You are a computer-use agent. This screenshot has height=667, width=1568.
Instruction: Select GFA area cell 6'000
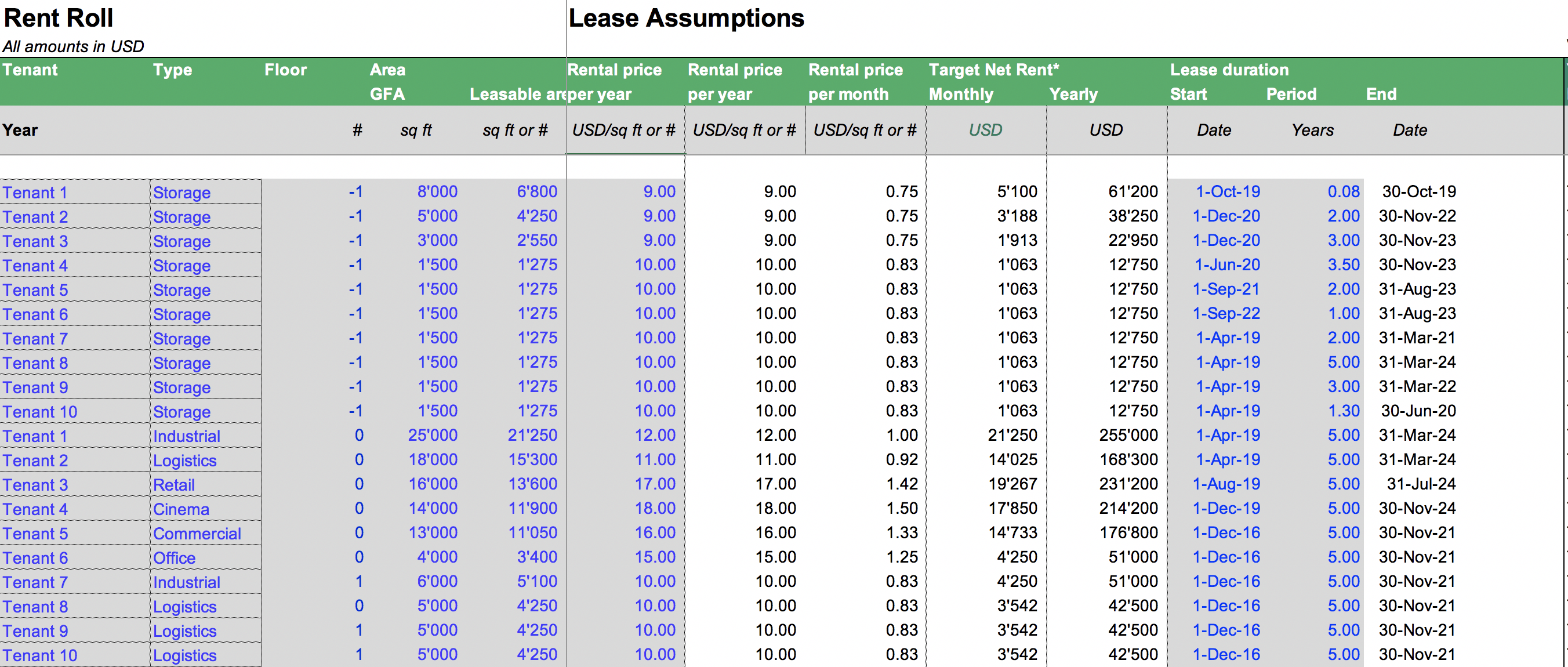pos(437,581)
